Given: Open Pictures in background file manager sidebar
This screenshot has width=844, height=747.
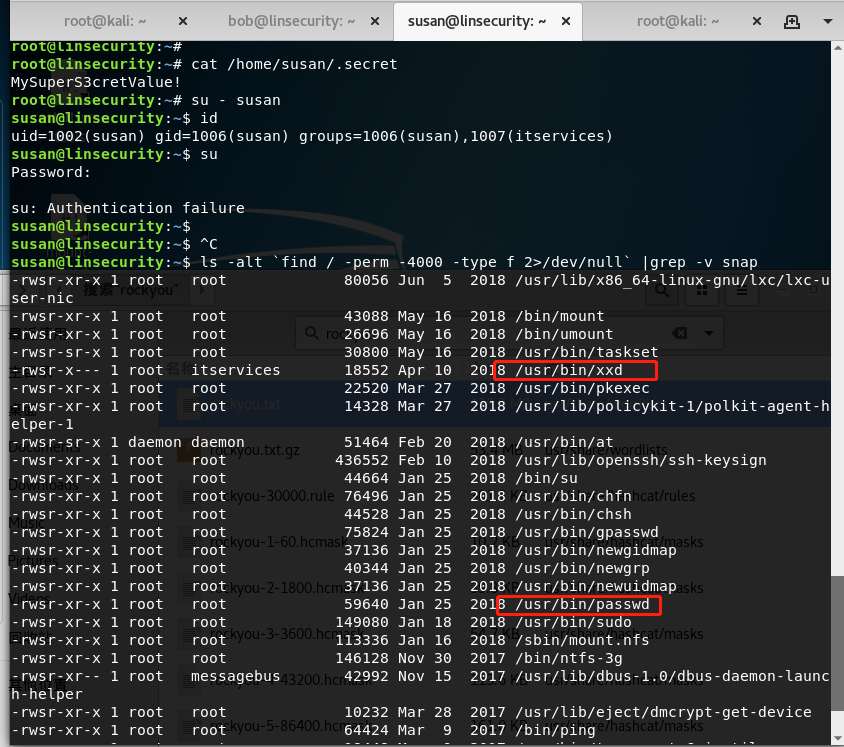Looking at the screenshot, I should coord(33,561).
